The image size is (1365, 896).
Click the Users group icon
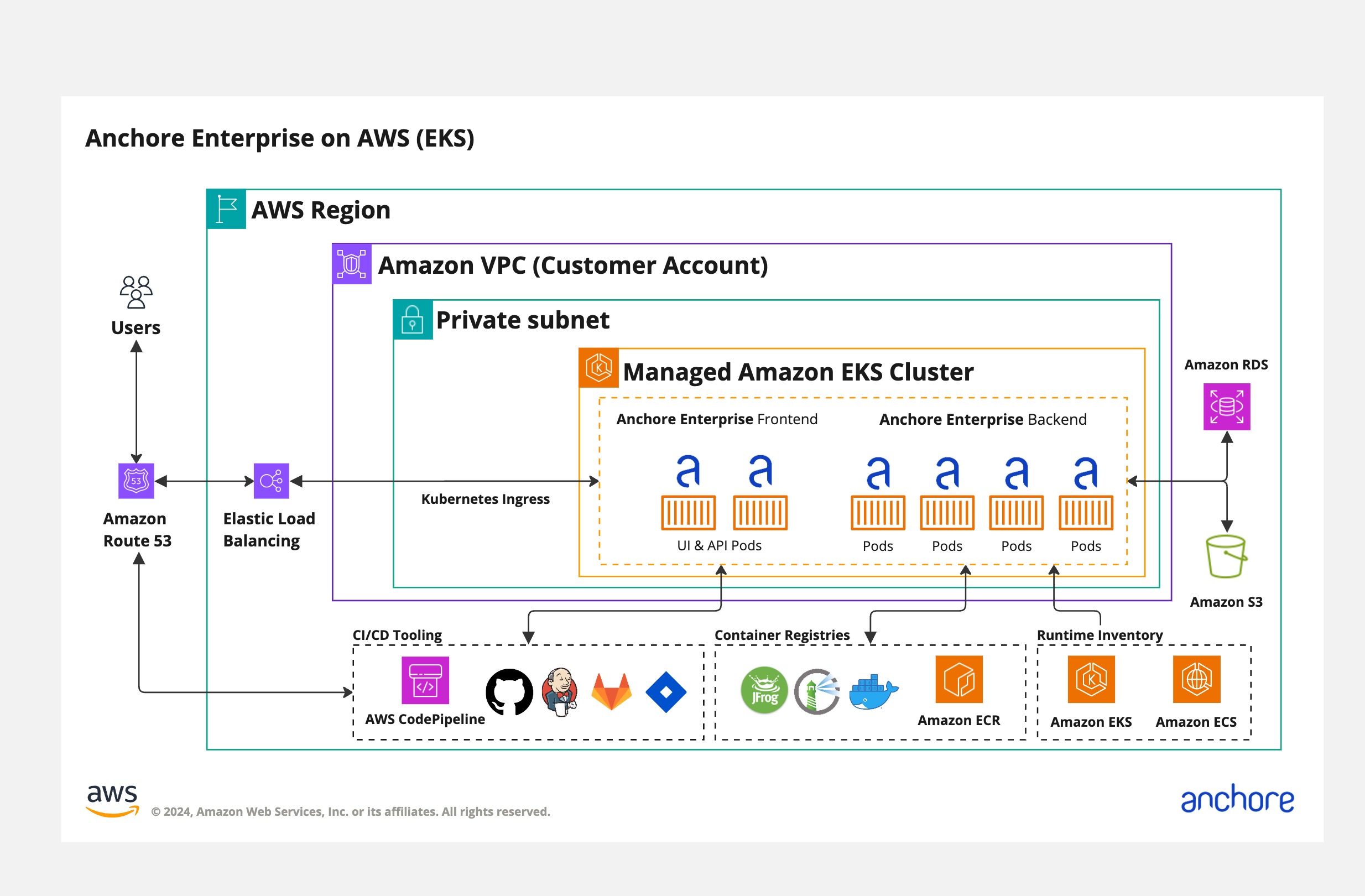click(x=136, y=292)
